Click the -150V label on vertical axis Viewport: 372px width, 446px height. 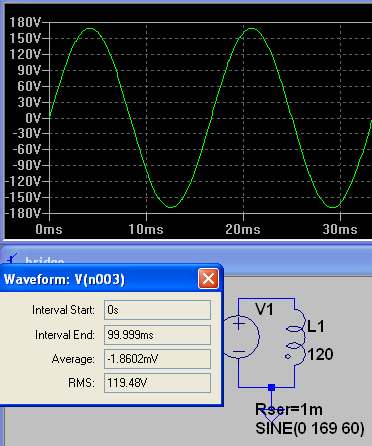point(23,197)
